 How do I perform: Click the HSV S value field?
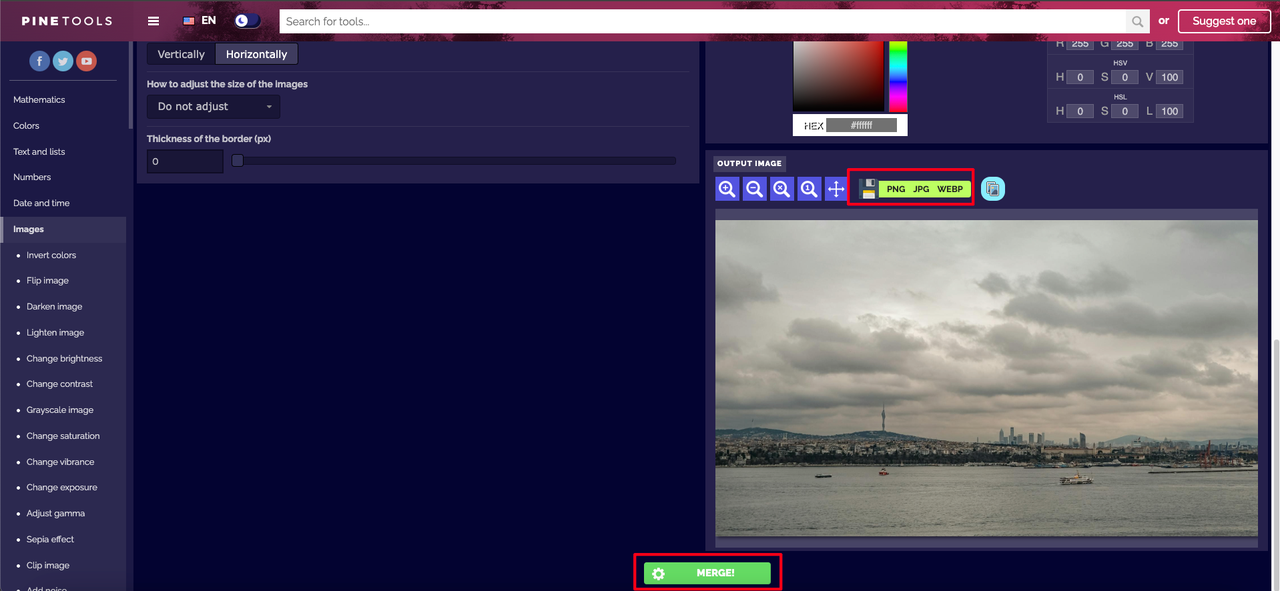pos(1124,77)
